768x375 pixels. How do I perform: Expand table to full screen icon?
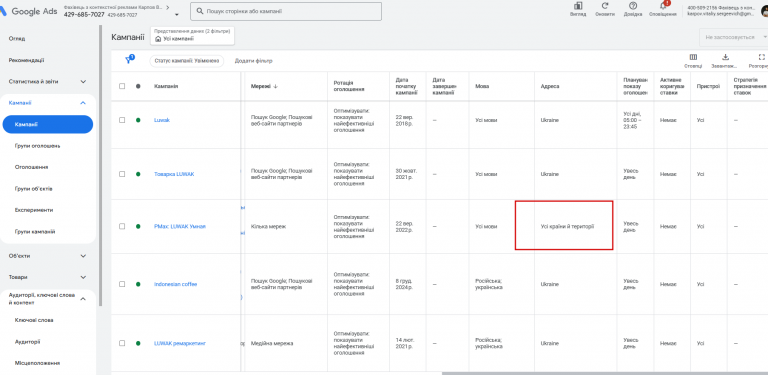pos(761,57)
